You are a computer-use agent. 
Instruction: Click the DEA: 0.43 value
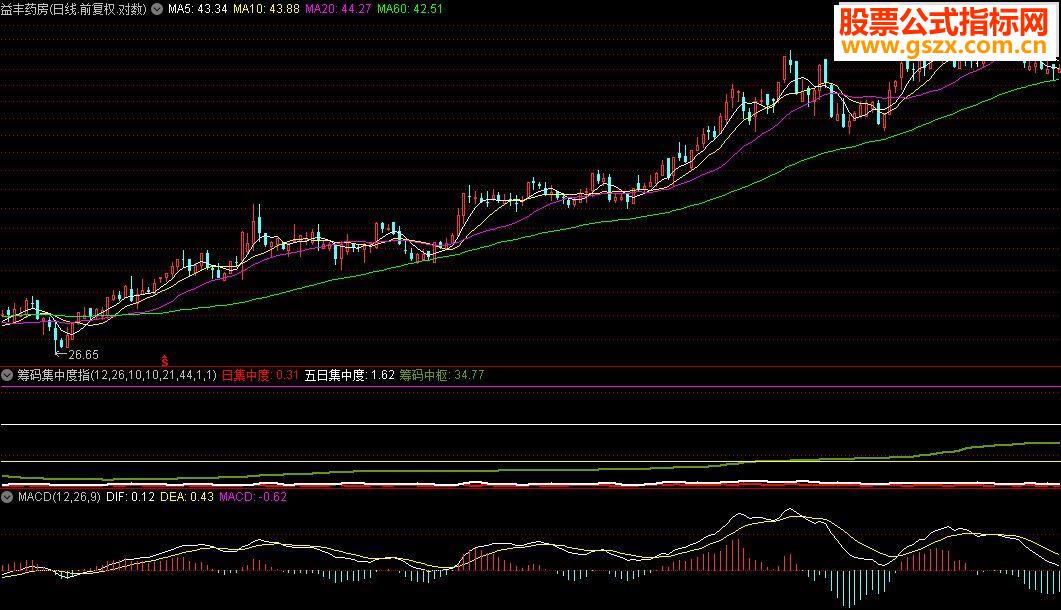(187, 497)
